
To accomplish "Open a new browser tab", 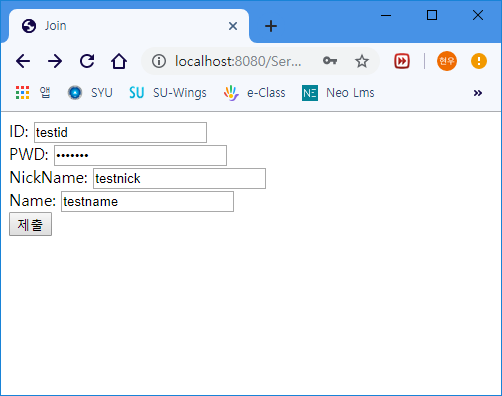I will (x=271, y=26).
